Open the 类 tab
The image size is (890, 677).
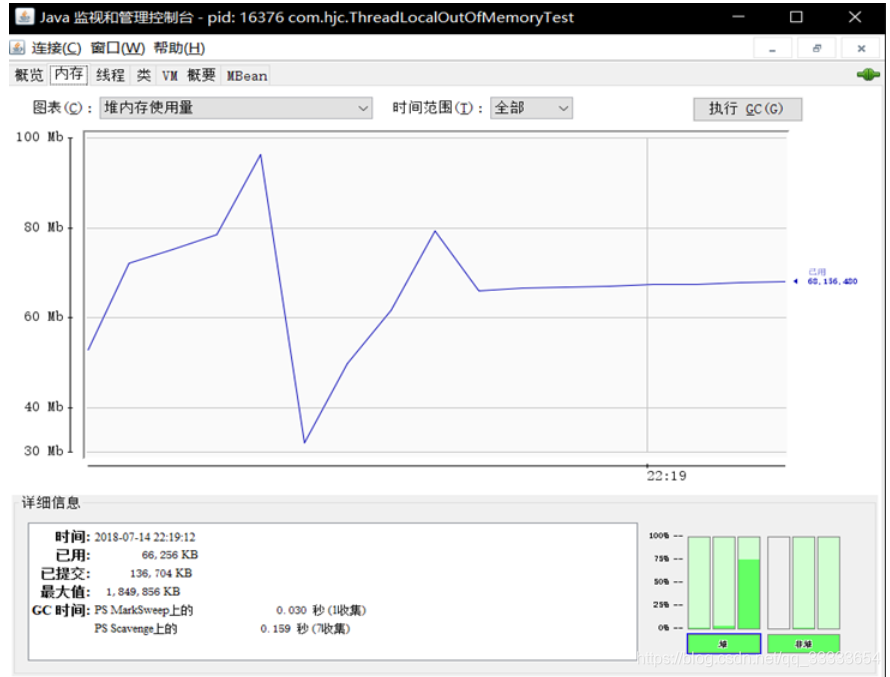point(144,75)
